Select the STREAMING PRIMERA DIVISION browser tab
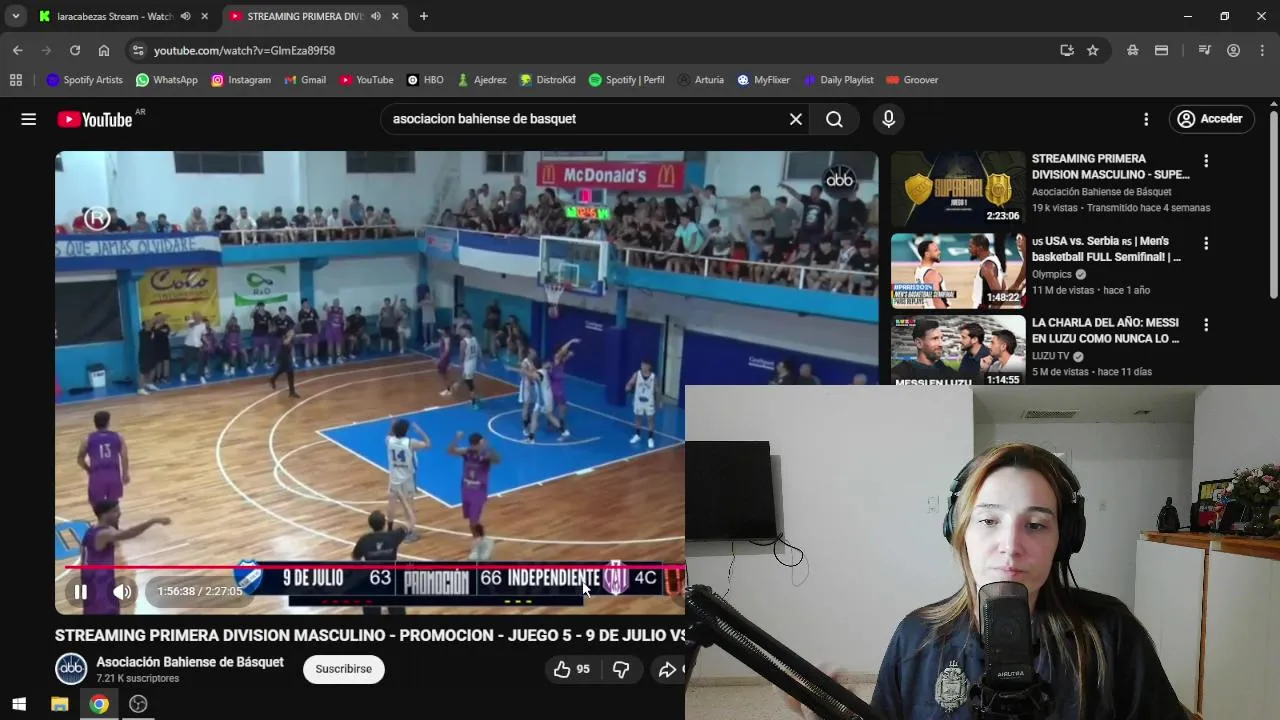 tap(304, 16)
